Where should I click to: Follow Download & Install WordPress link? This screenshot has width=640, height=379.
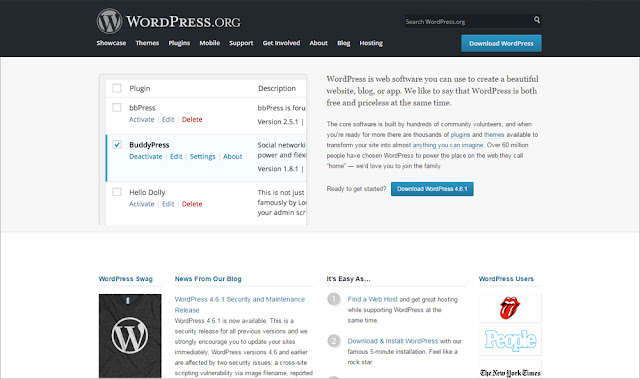[x=393, y=341]
